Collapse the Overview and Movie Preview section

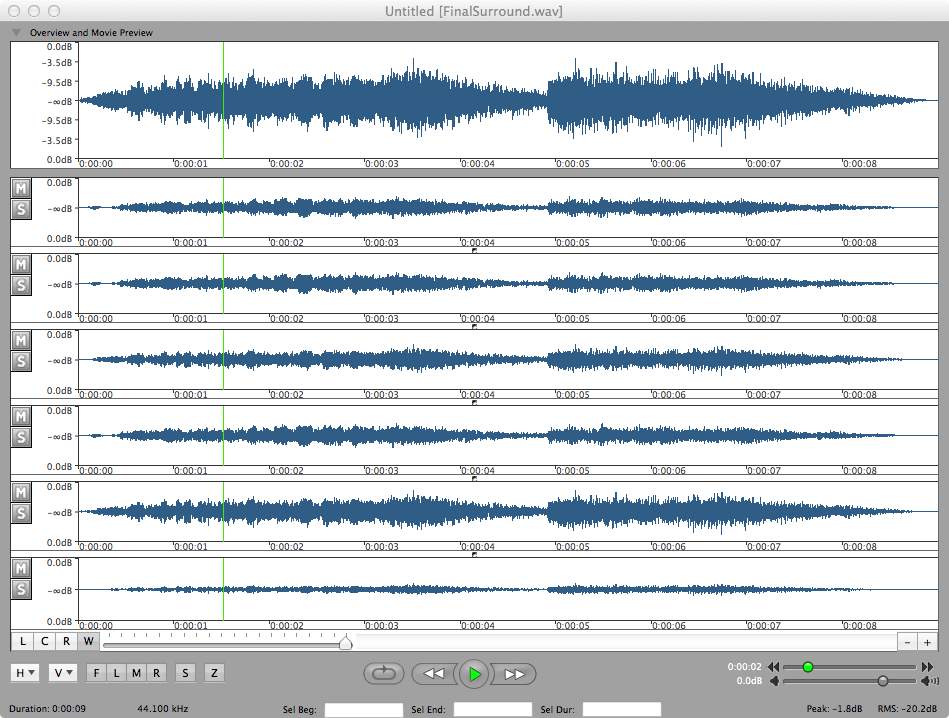click(15, 32)
